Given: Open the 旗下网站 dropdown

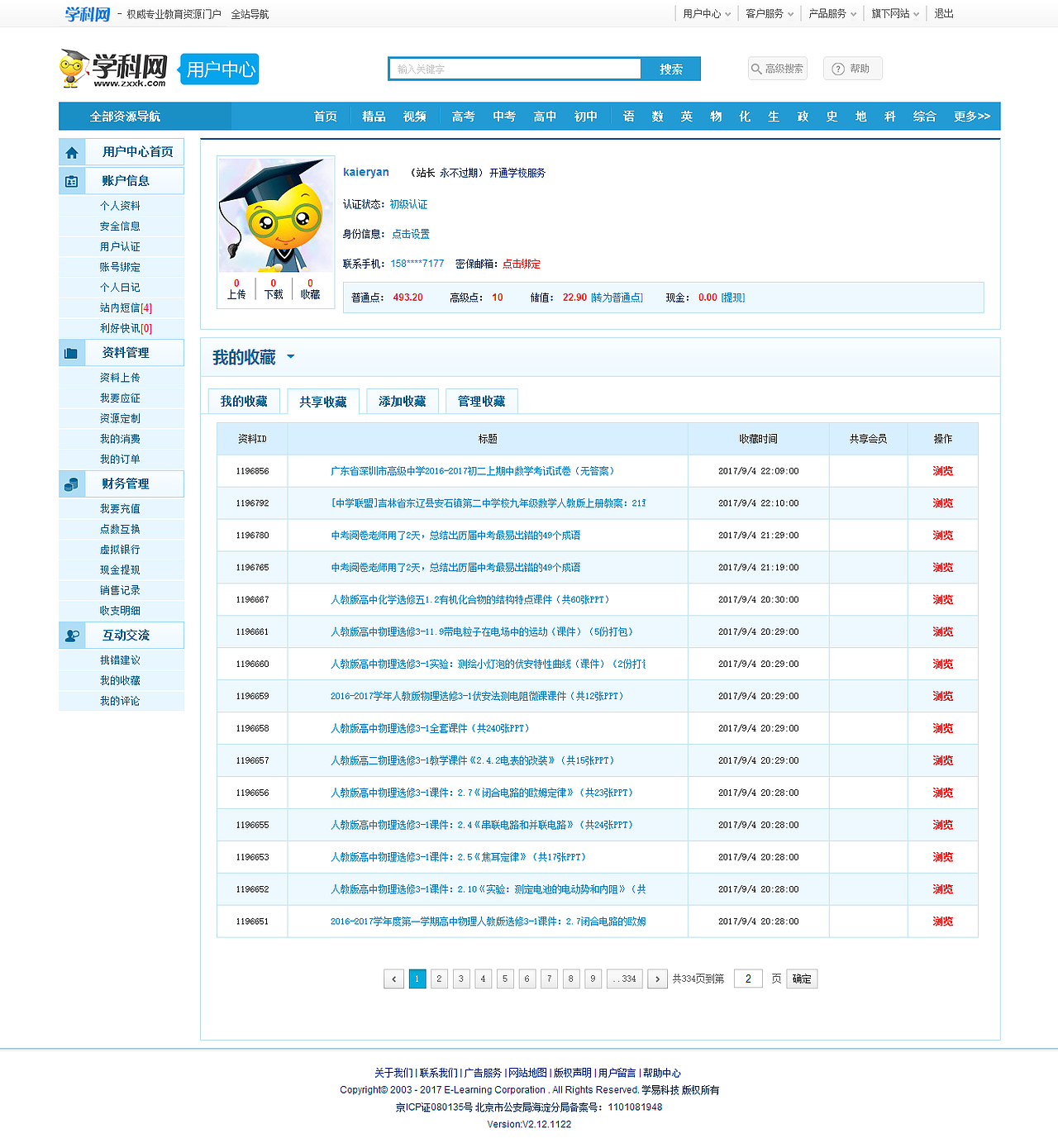Looking at the screenshot, I should tap(893, 13).
